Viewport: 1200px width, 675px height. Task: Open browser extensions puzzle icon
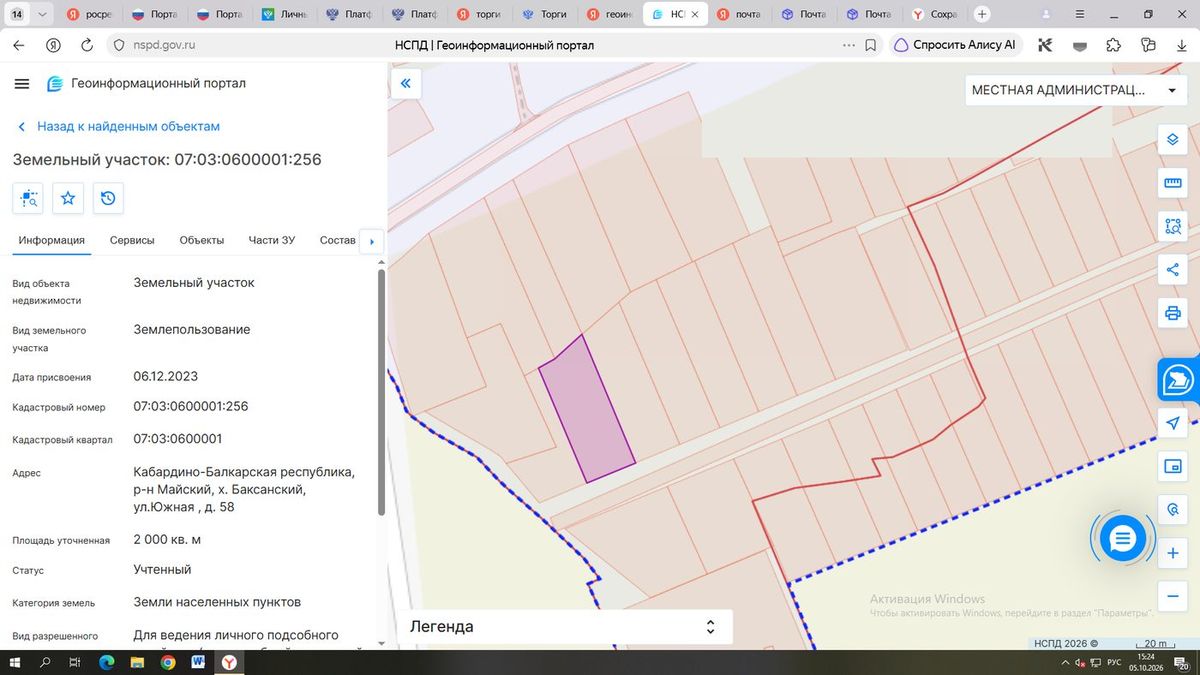[1113, 45]
